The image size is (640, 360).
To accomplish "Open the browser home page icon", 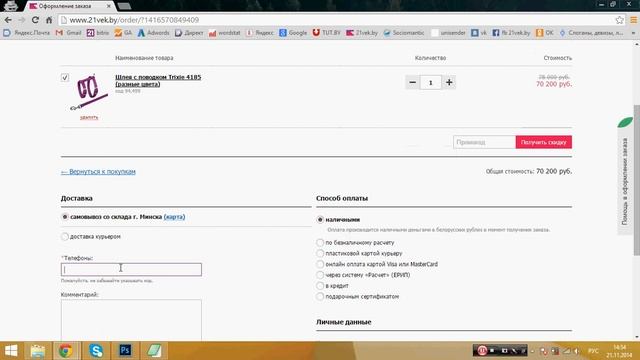I will (x=49, y=20).
